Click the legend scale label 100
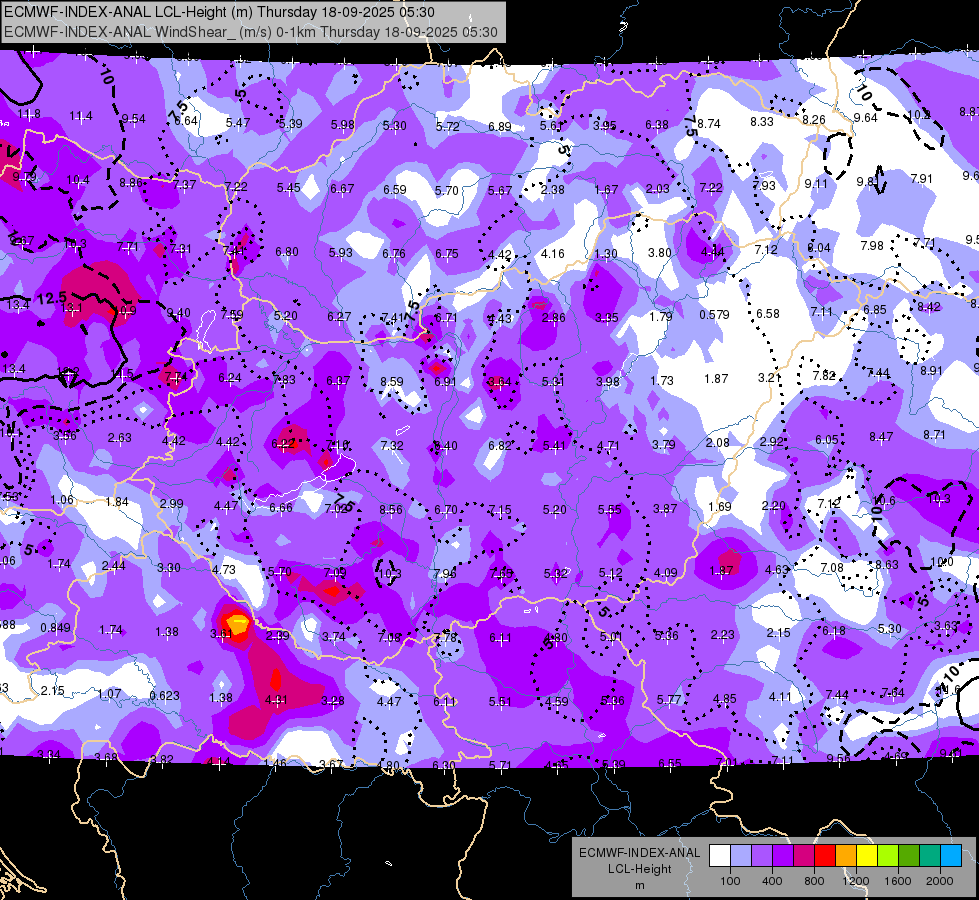 pyautogui.click(x=730, y=881)
